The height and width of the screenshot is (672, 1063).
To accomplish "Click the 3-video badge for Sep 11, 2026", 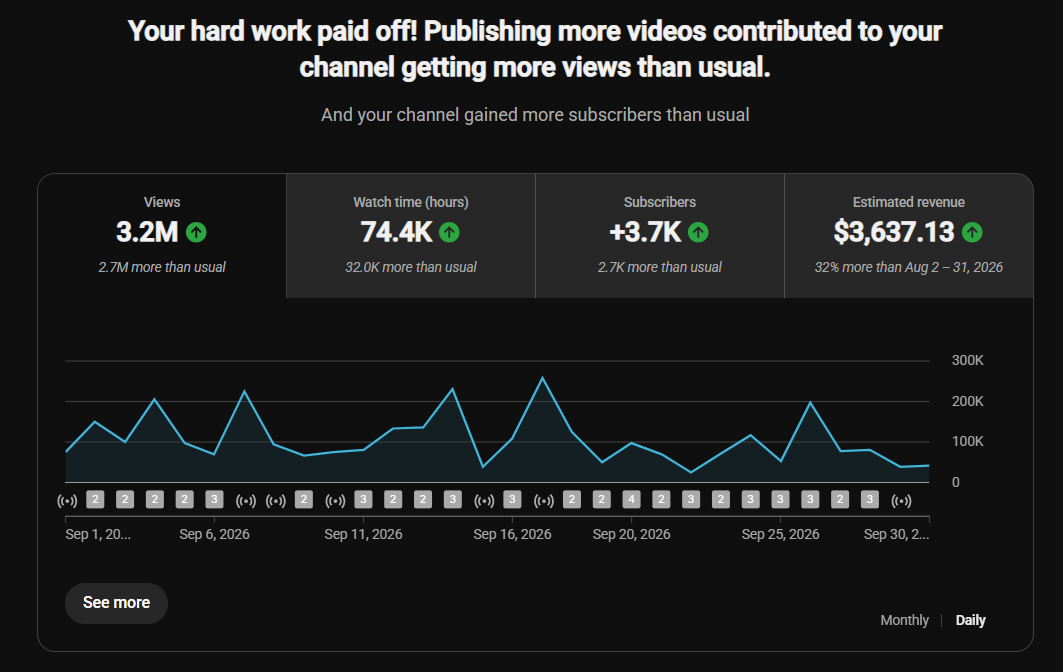I will (363, 500).
